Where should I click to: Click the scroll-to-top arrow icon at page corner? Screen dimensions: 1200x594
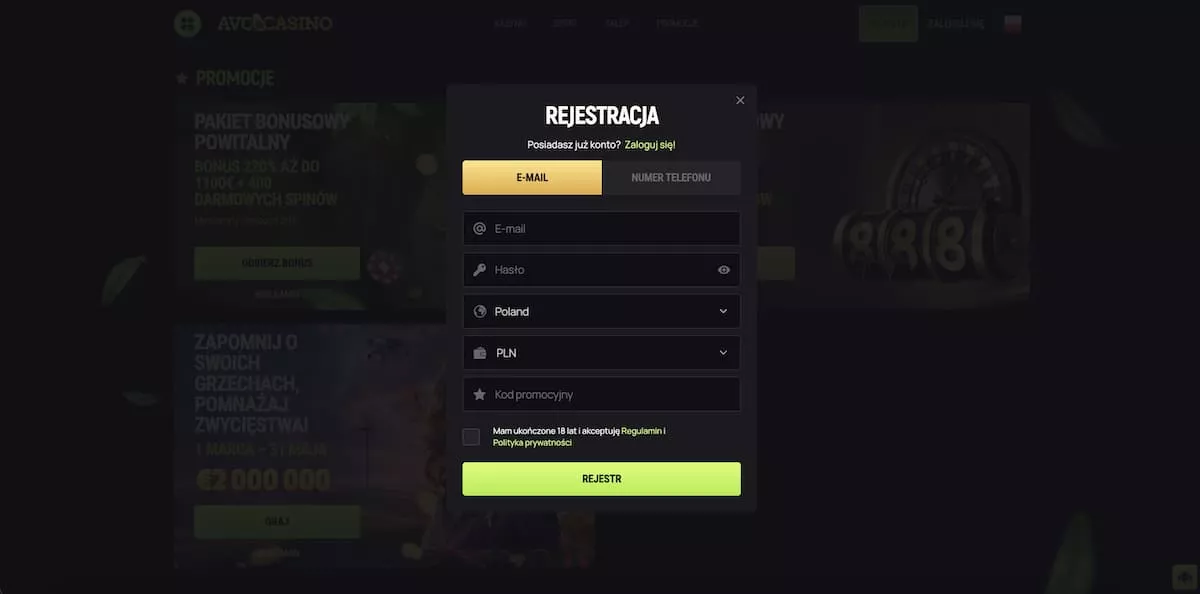click(1184, 577)
